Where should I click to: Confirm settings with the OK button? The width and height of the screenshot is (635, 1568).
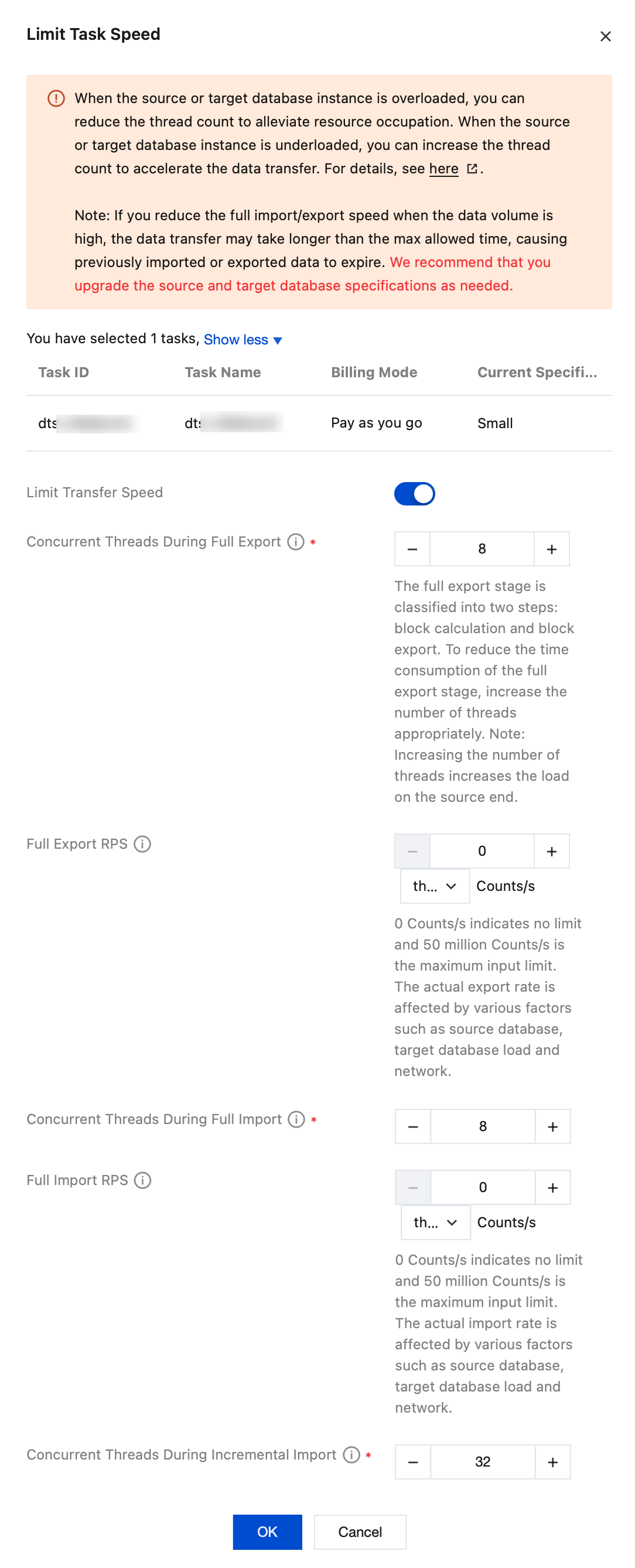(267, 1532)
